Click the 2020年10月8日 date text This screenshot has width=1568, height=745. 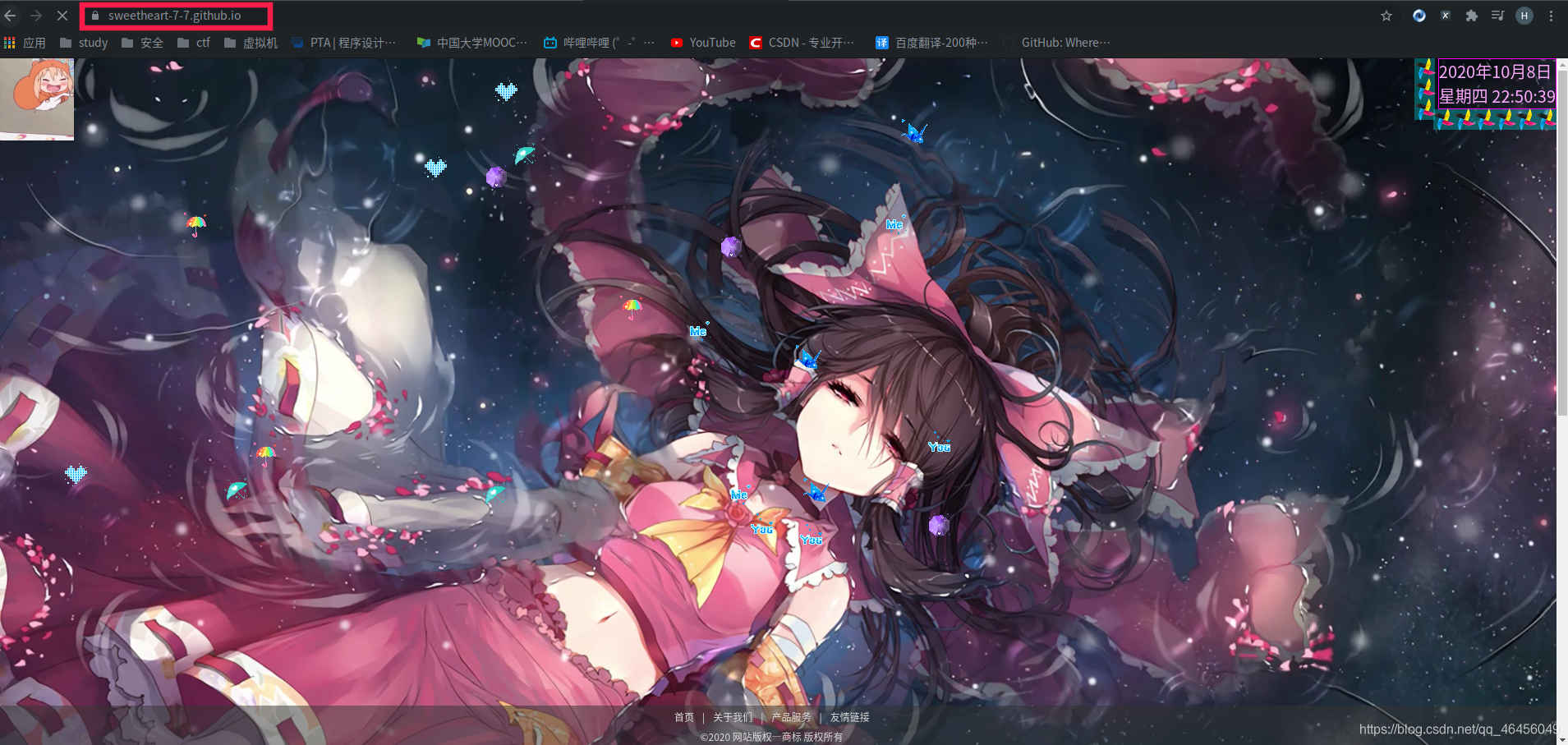pos(1495,72)
